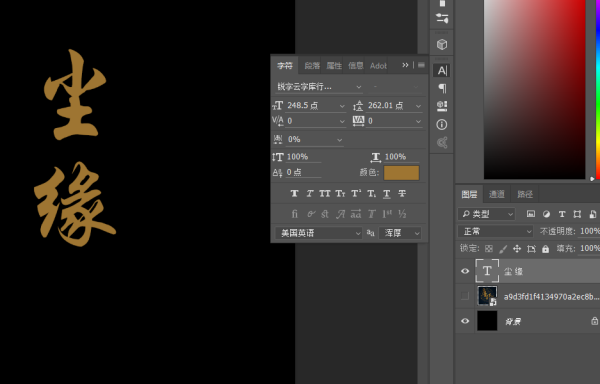Image resolution: width=600 pixels, height=384 pixels.
Task: Open the 3D panel cube icon
Action: pos(442,44)
